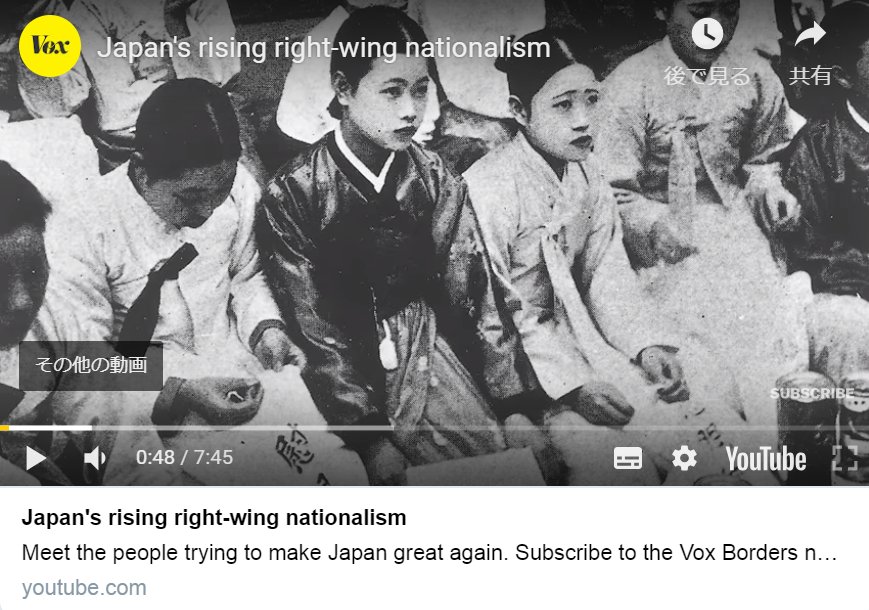Click the share arrow icon
The height and width of the screenshot is (610, 869).
click(810, 34)
